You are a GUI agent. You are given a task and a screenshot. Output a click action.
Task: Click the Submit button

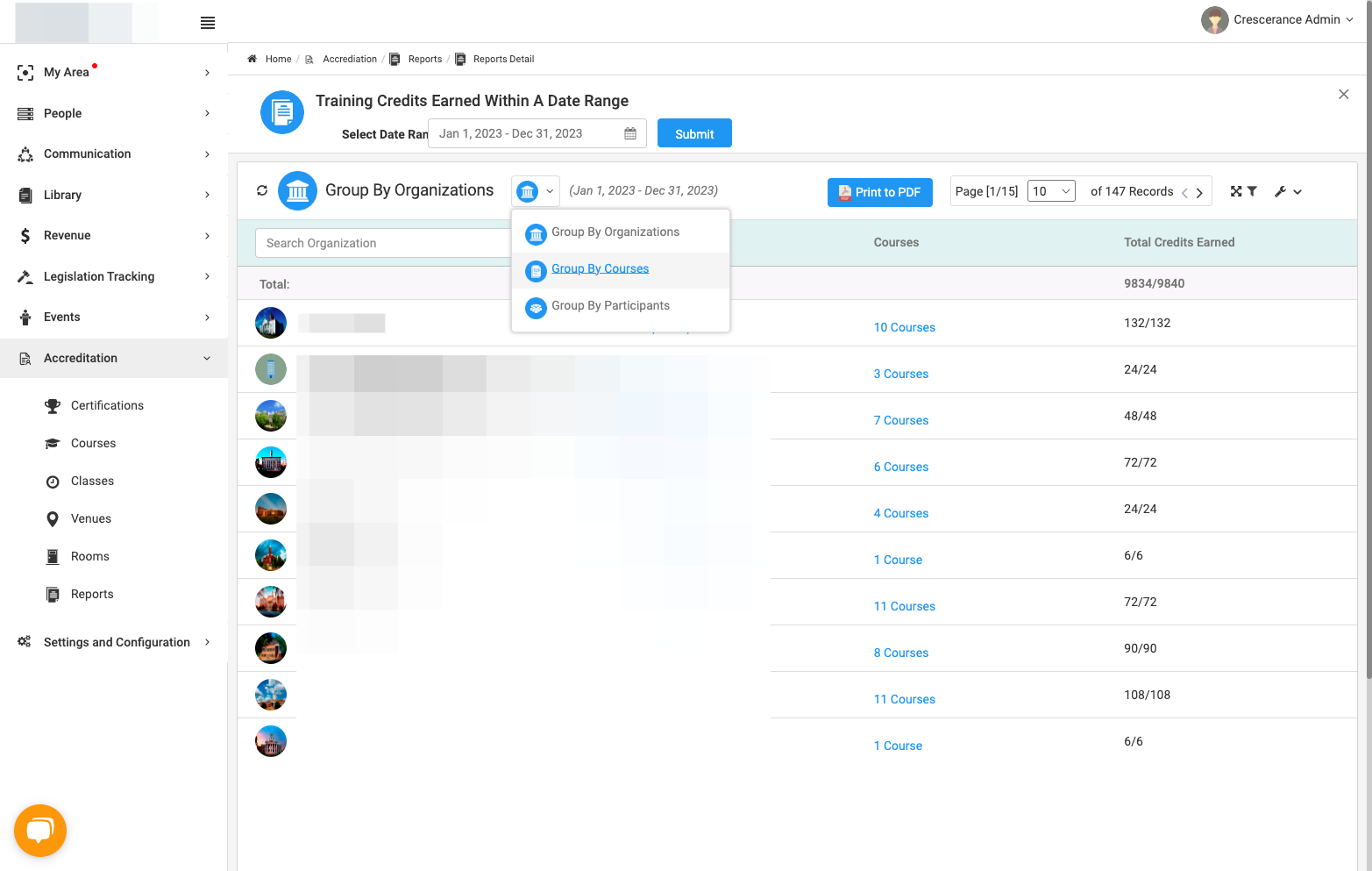pyautogui.click(x=694, y=133)
